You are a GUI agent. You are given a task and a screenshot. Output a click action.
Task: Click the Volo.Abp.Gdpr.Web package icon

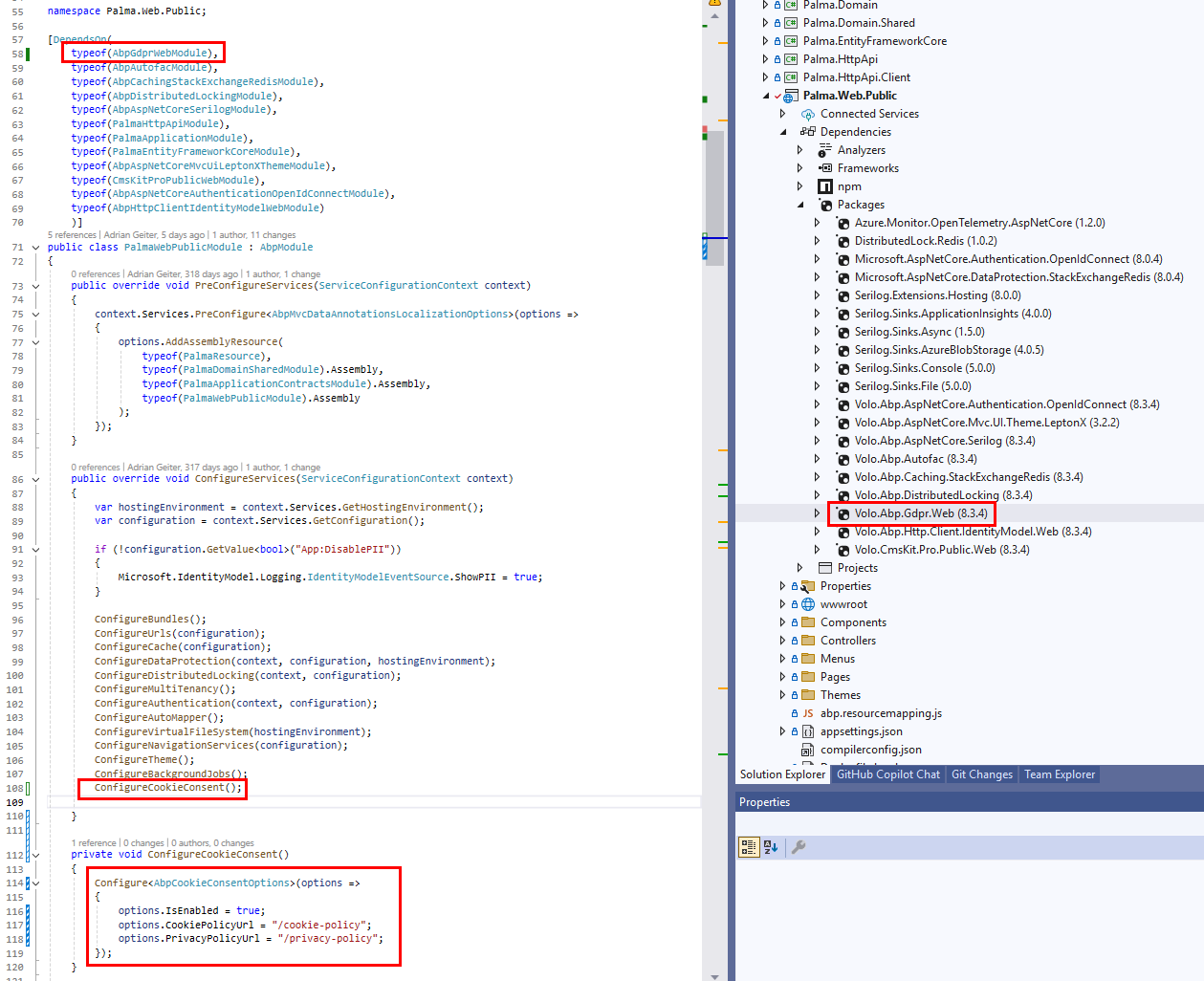pyautogui.click(x=843, y=514)
